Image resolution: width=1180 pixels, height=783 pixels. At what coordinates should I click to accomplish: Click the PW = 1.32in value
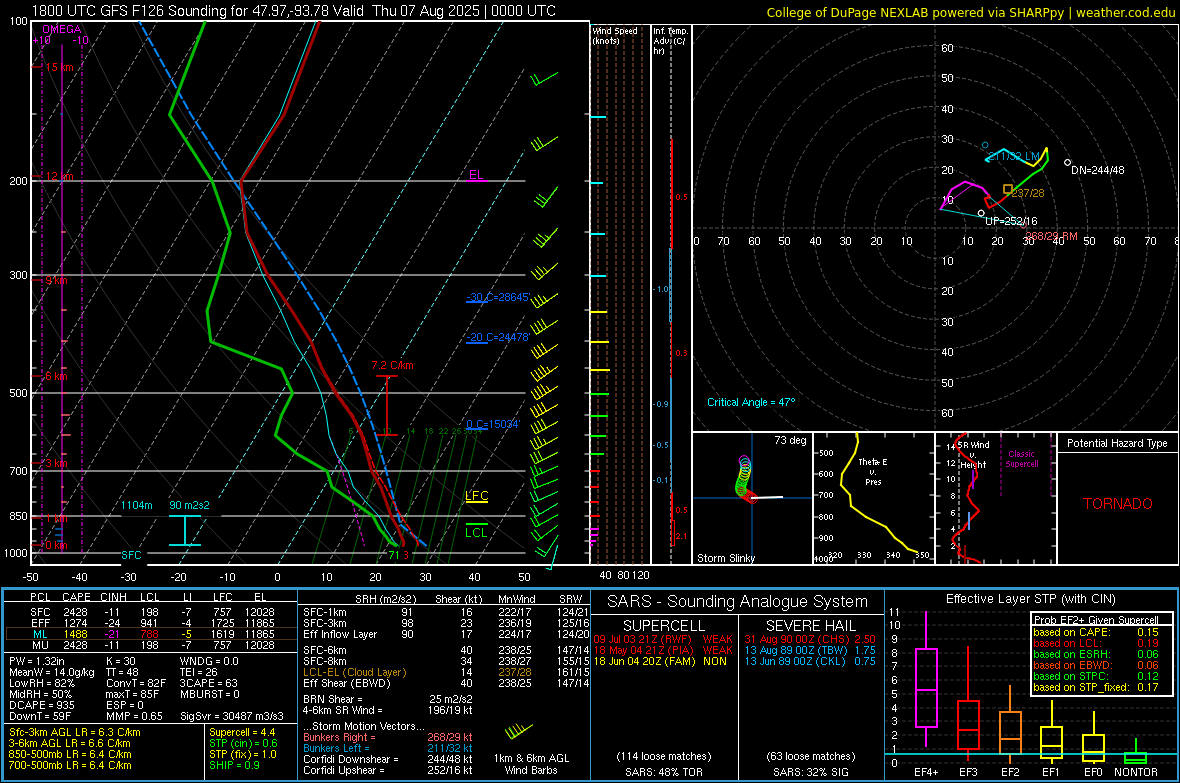[x=36, y=661]
